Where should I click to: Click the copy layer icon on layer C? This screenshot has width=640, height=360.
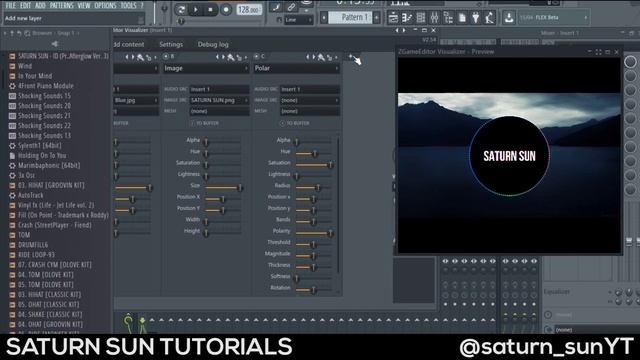pos(330,58)
